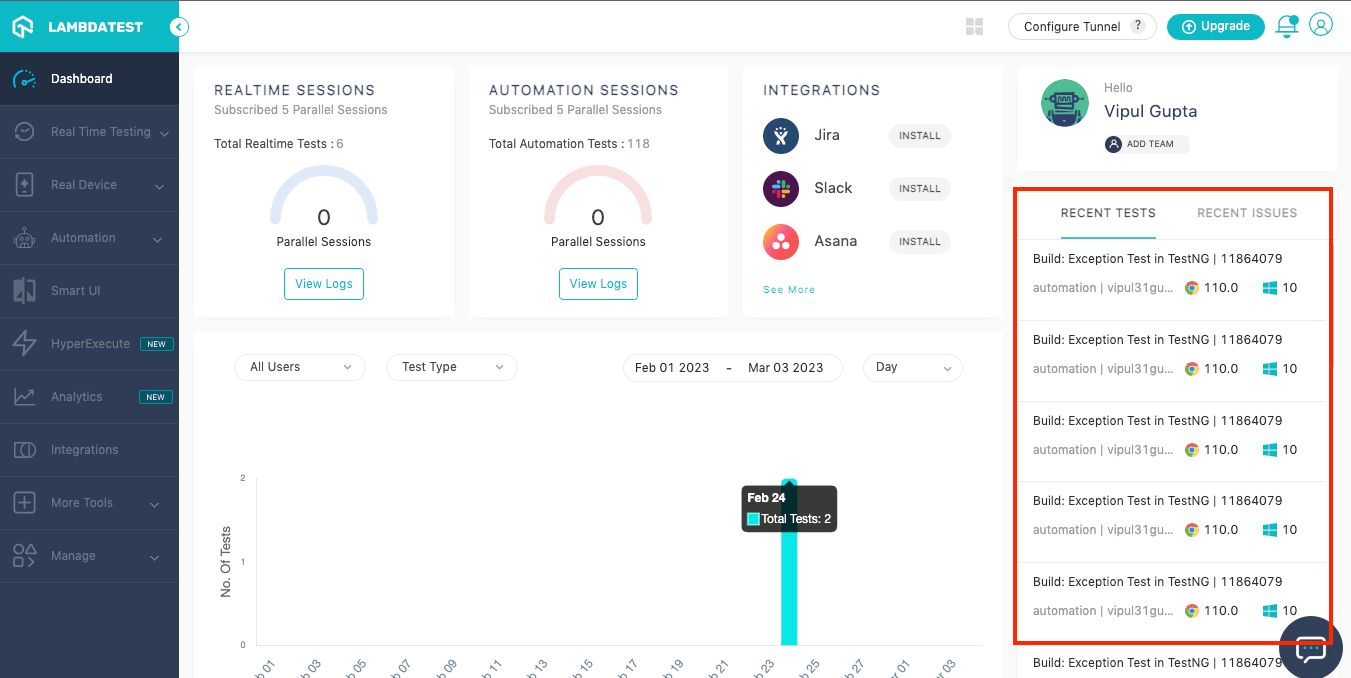The width and height of the screenshot is (1351, 678).
Task: Install the Jira integration
Action: [x=920, y=136]
